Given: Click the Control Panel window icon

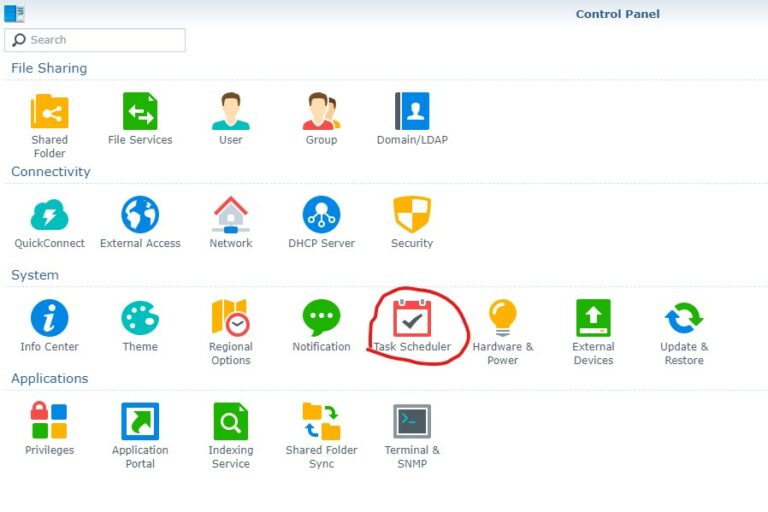Looking at the screenshot, I should point(14,13).
